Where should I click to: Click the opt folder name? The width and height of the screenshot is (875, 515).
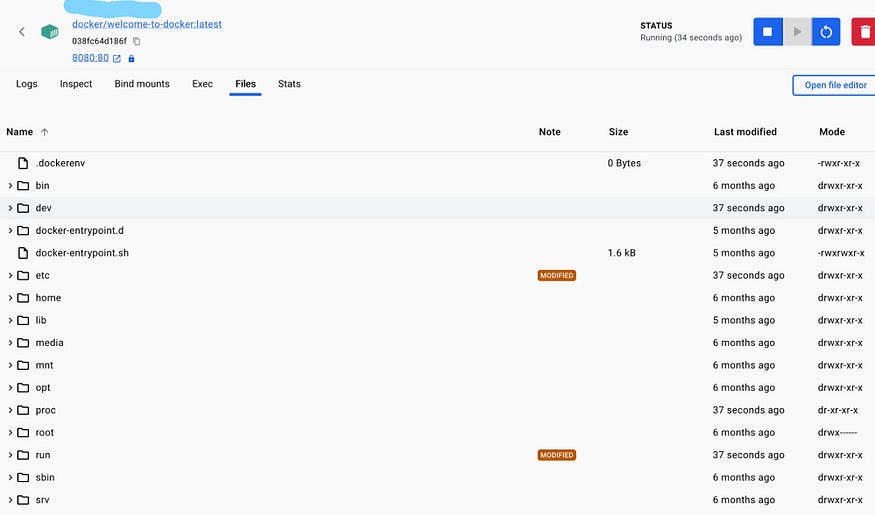(43, 388)
